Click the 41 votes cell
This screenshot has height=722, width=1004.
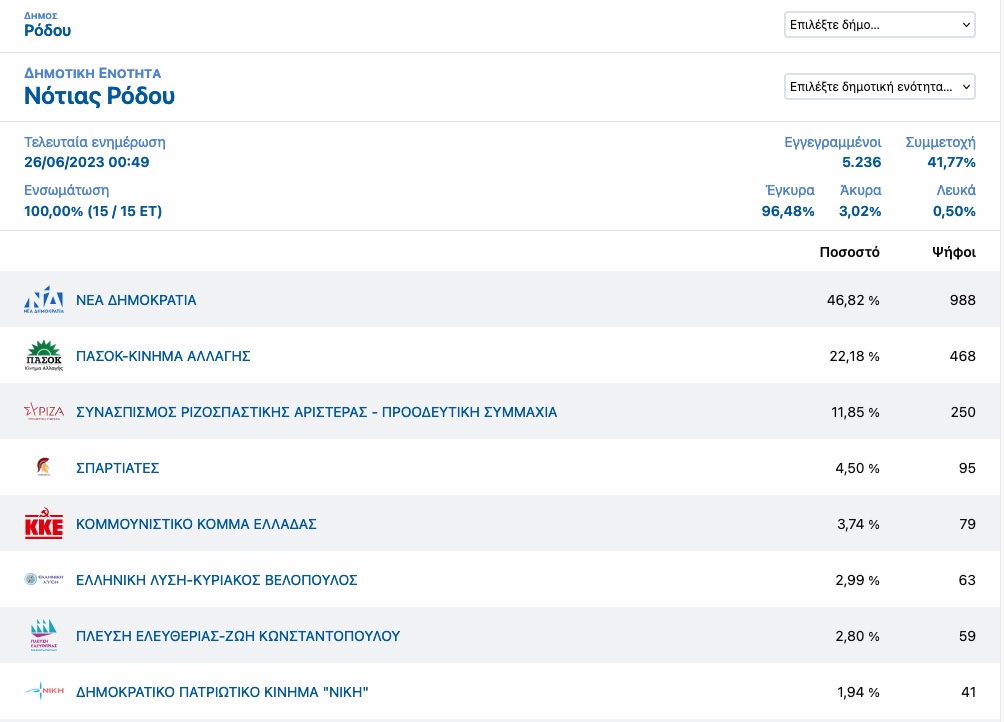click(968, 692)
